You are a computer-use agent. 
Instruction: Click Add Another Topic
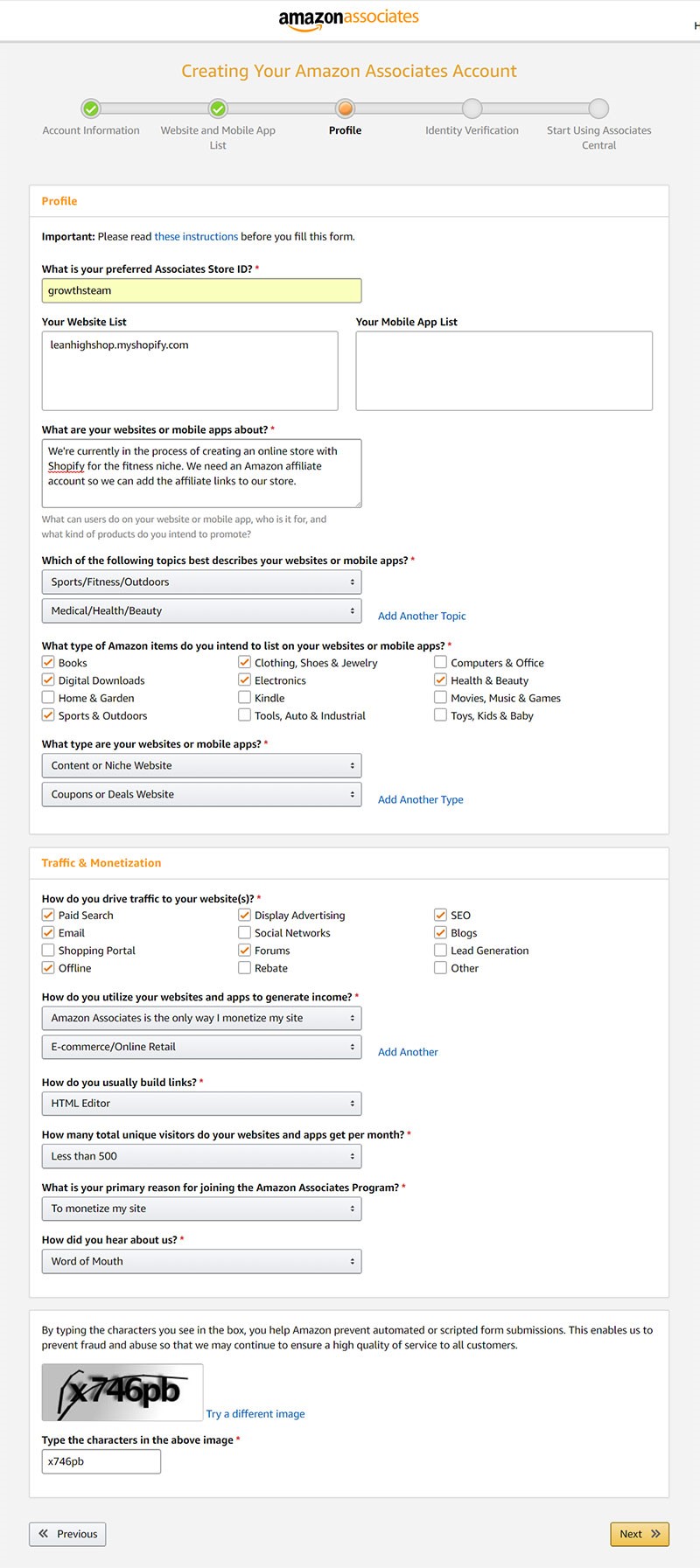(421, 616)
